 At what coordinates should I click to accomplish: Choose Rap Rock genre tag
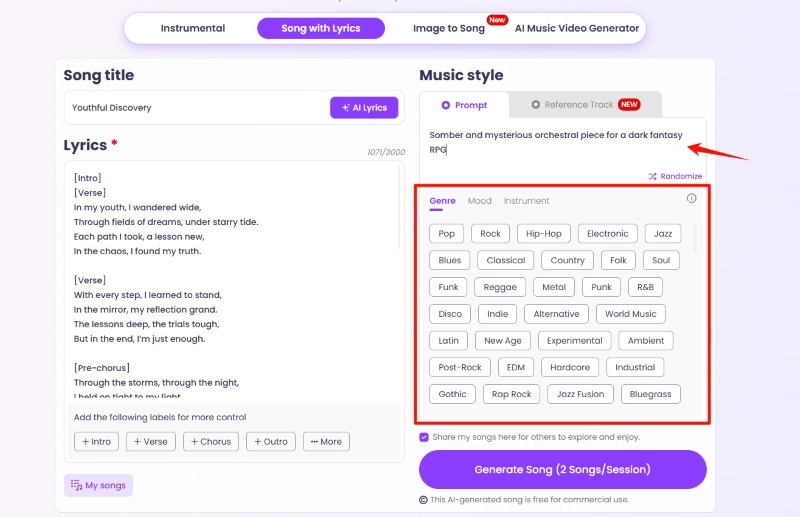511,394
